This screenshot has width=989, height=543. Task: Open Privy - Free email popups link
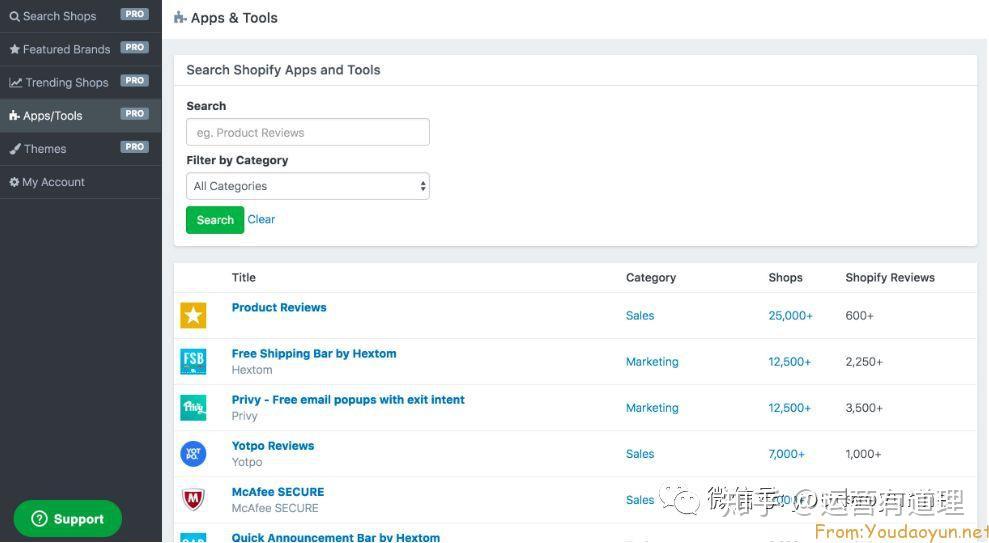click(348, 400)
